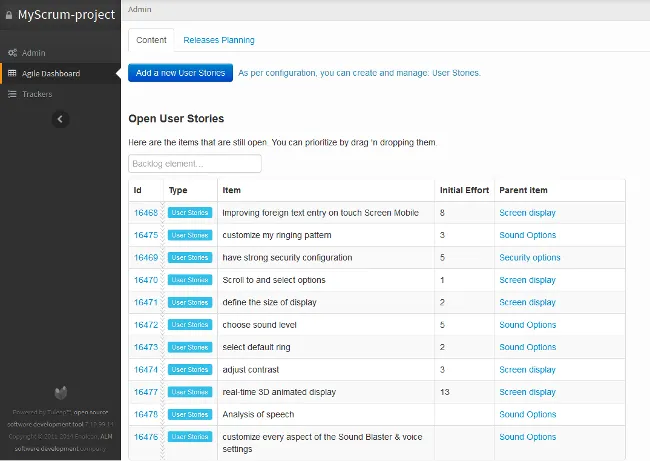This screenshot has width=650, height=461.
Task: Open Security options parent item link
Action: click(529, 258)
